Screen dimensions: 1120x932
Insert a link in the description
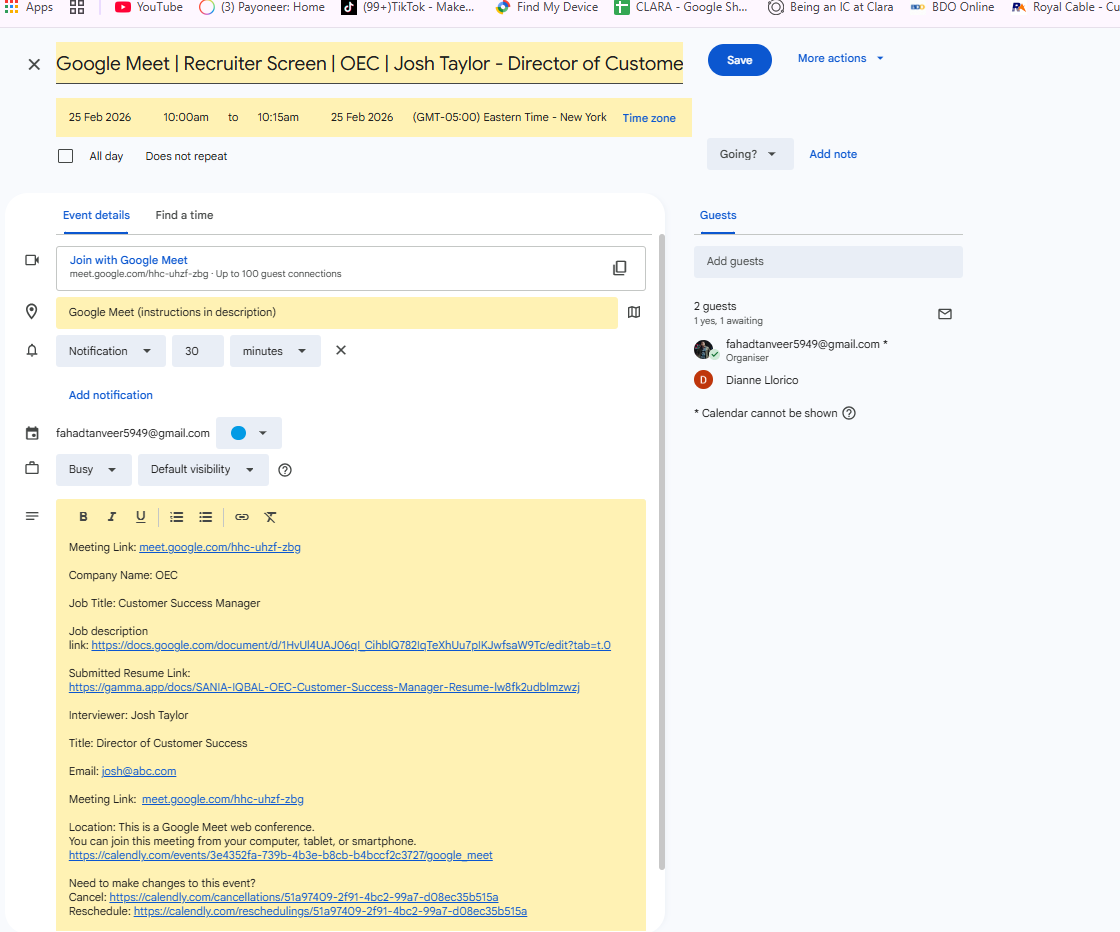(x=242, y=517)
